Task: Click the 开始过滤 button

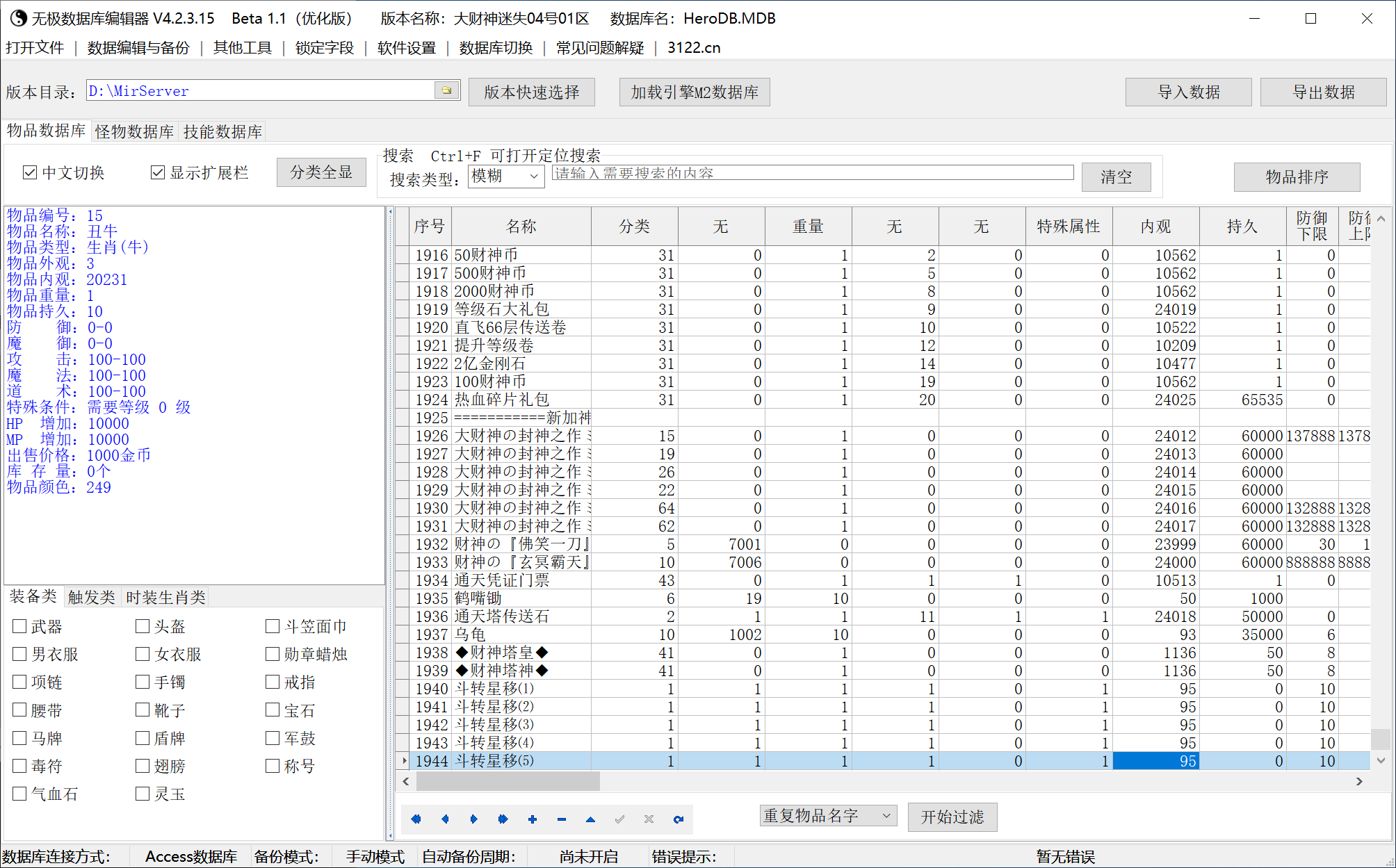Action: (952, 817)
